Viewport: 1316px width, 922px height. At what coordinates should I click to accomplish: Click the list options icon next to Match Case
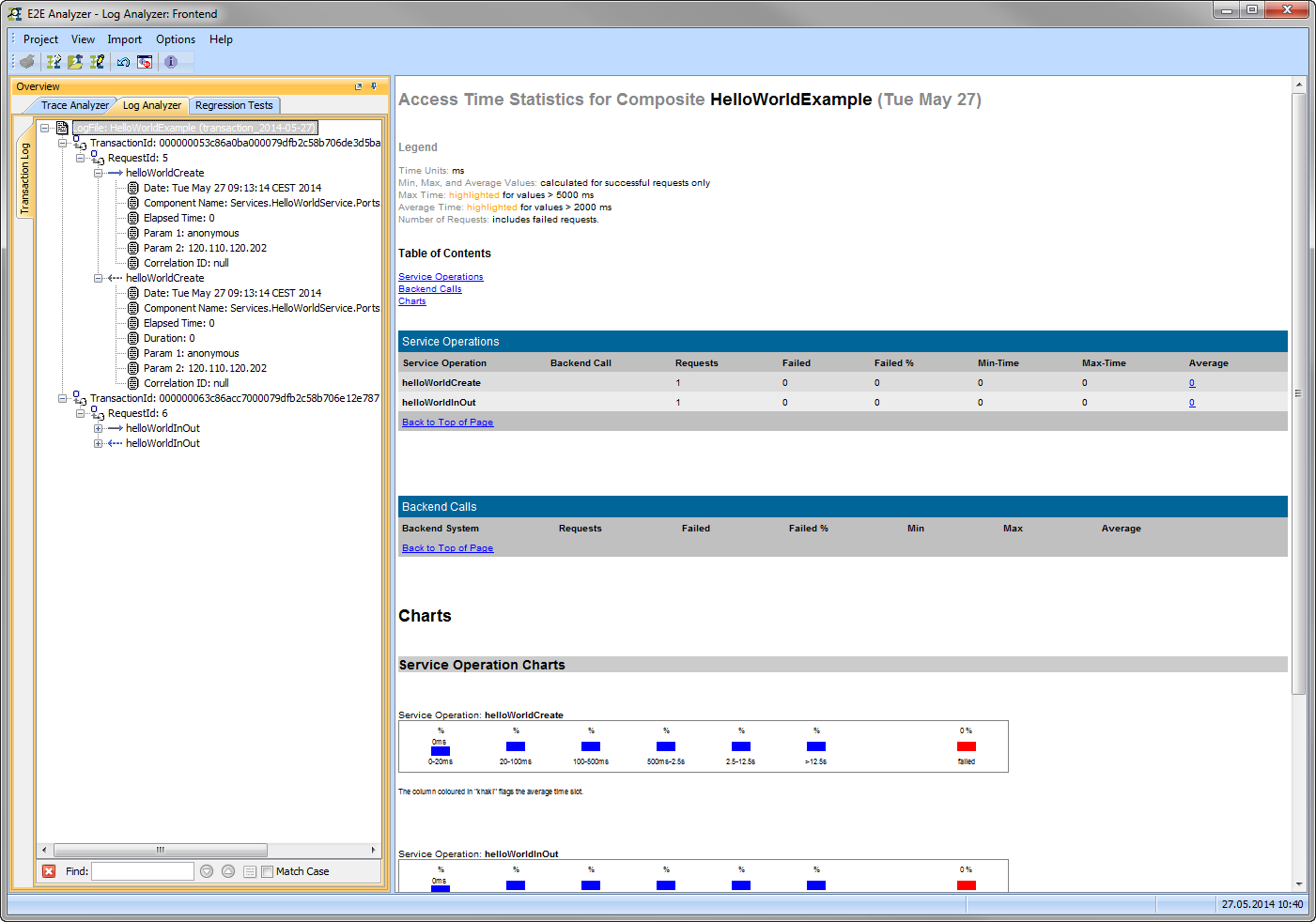[249, 871]
